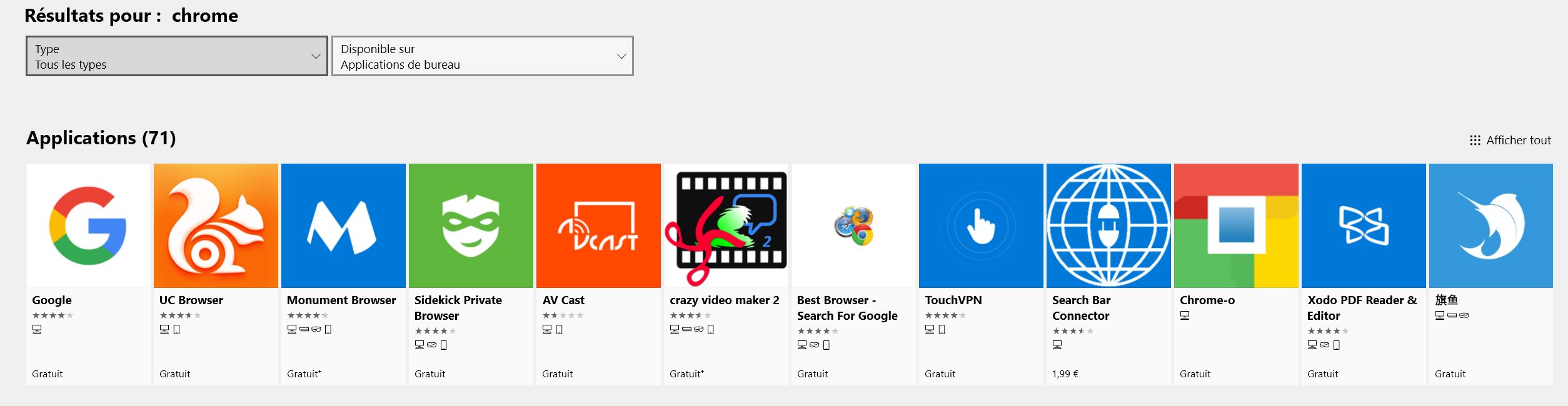Open the 旗鱼 swordfish app icon
The width and height of the screenshot is (1568, 406).
pyautogui.click(x=1491, y=225)
